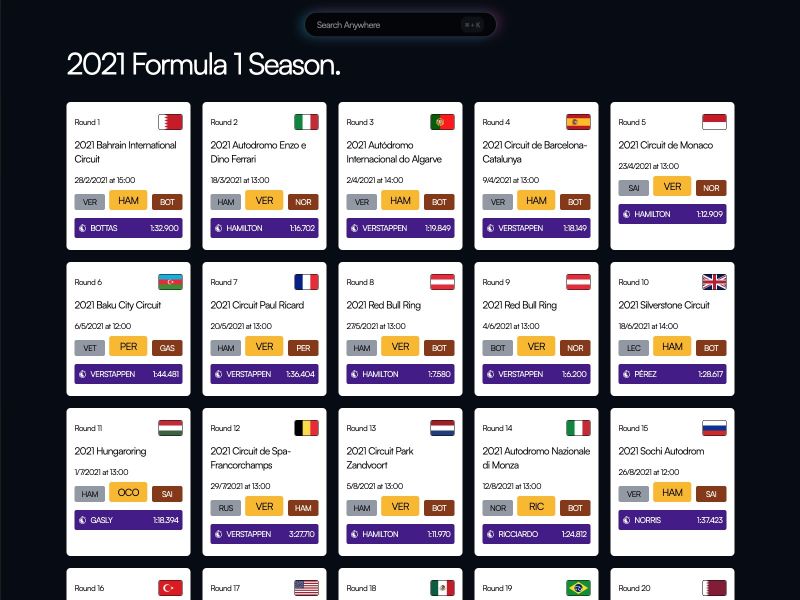Click the Spanish flag on Round 4 card
This screenshot has width=800, height=600.
point(578,121)
